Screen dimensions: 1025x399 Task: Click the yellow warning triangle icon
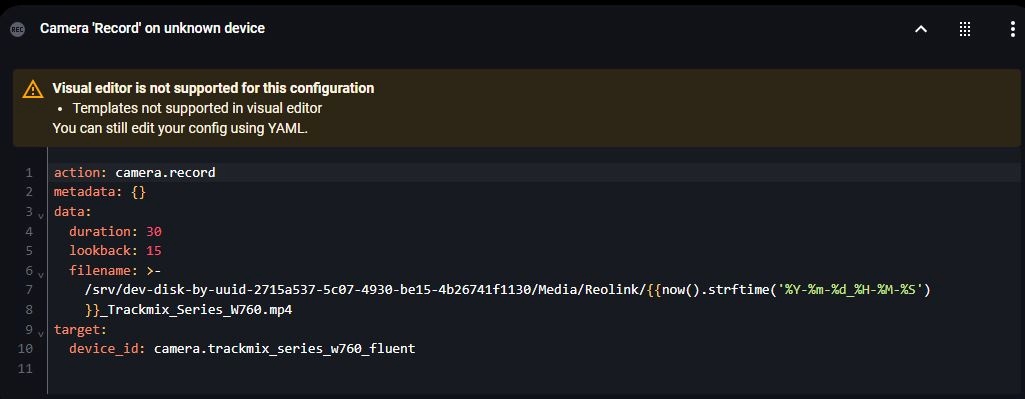coord(33,89)
